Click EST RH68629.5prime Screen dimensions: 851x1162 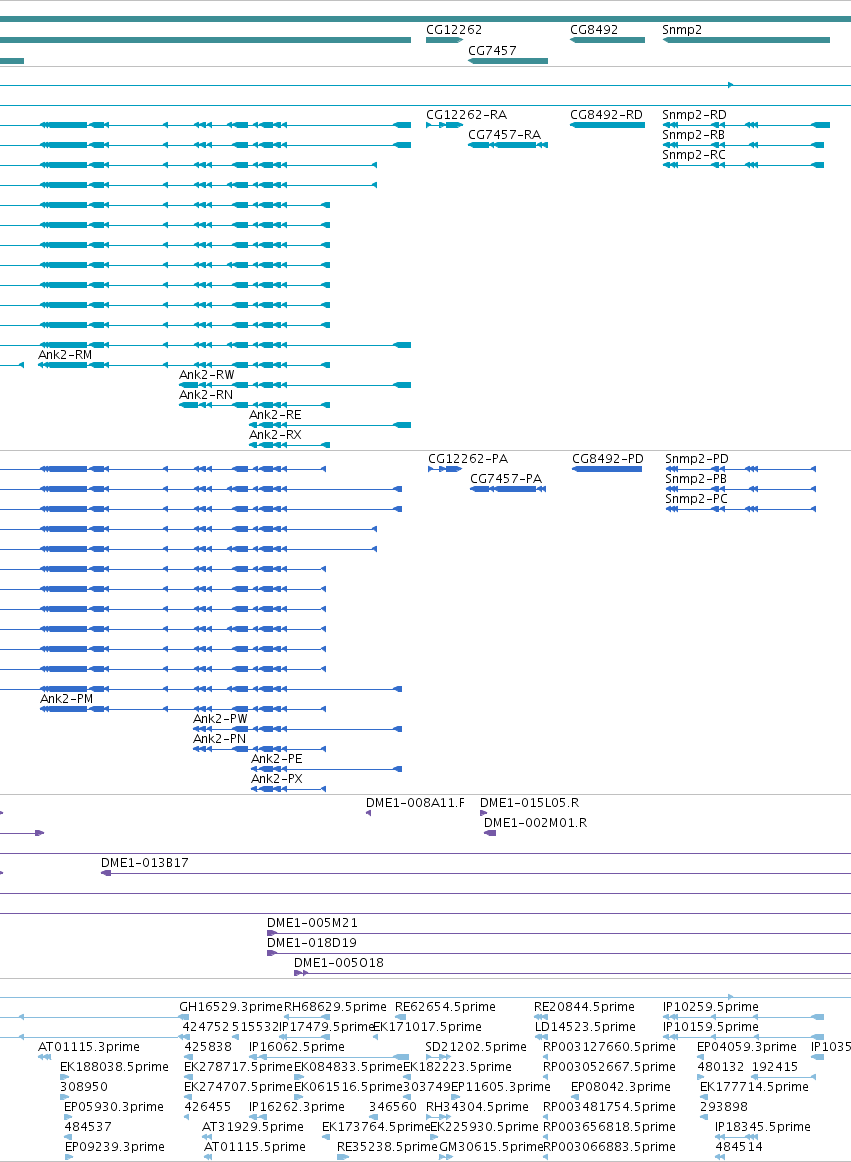336,1006
